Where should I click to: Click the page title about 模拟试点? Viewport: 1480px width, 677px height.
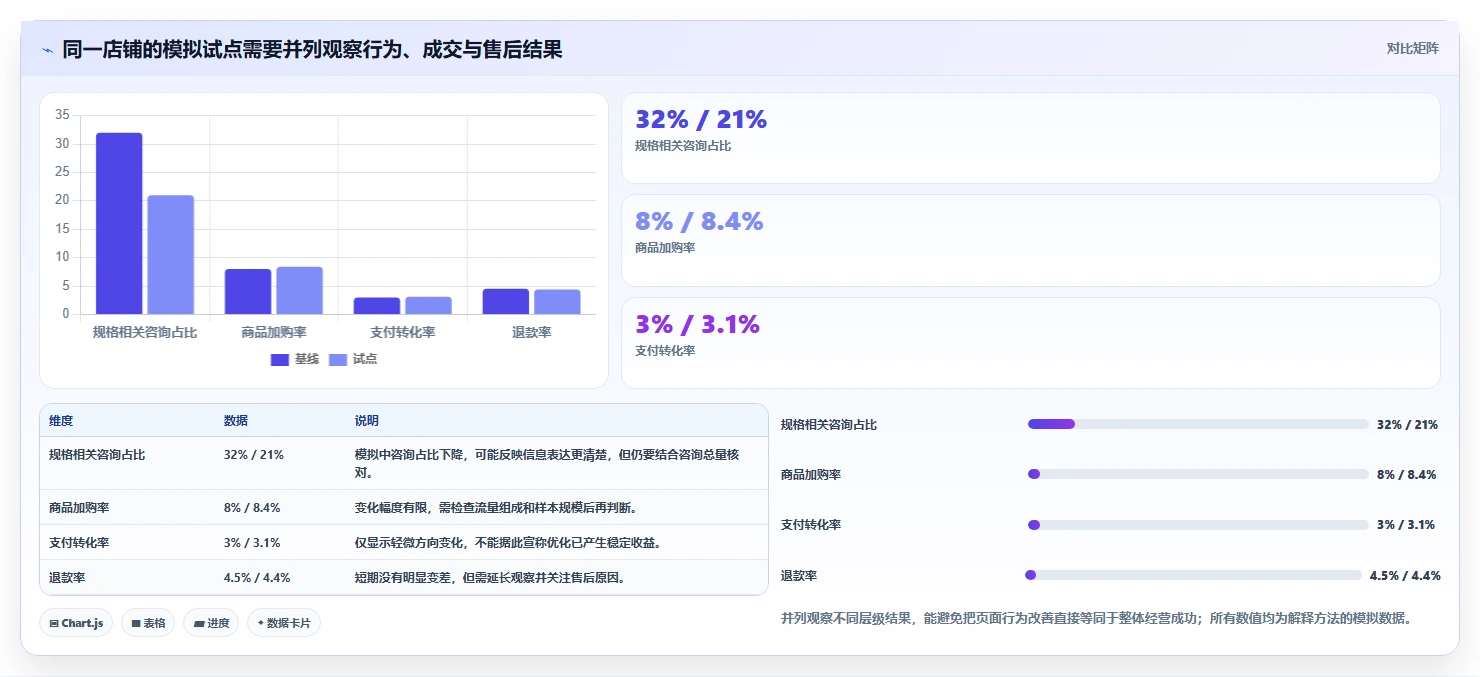tap(312, 50)
